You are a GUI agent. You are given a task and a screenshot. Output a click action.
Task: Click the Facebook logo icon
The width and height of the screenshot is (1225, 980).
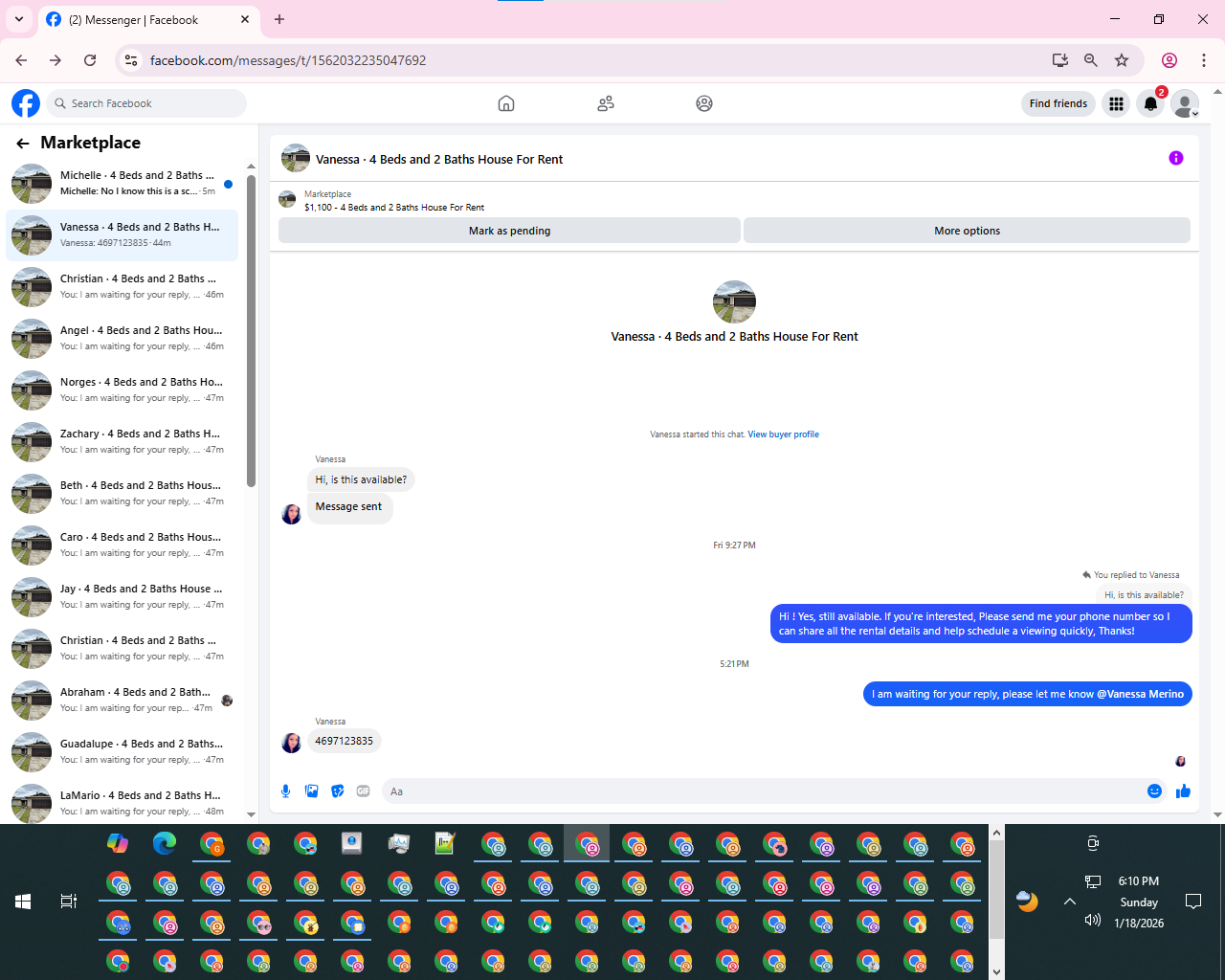26,103
